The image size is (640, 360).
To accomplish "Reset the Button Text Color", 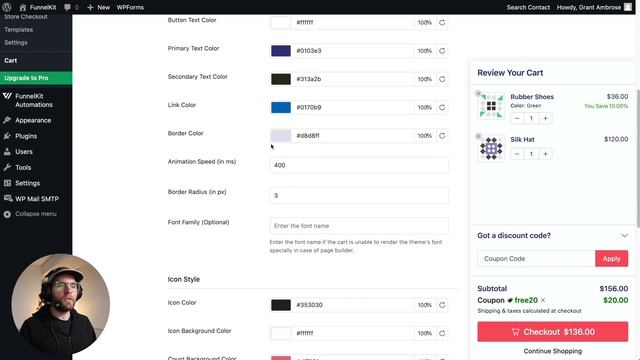I will [x=442, y=22].
